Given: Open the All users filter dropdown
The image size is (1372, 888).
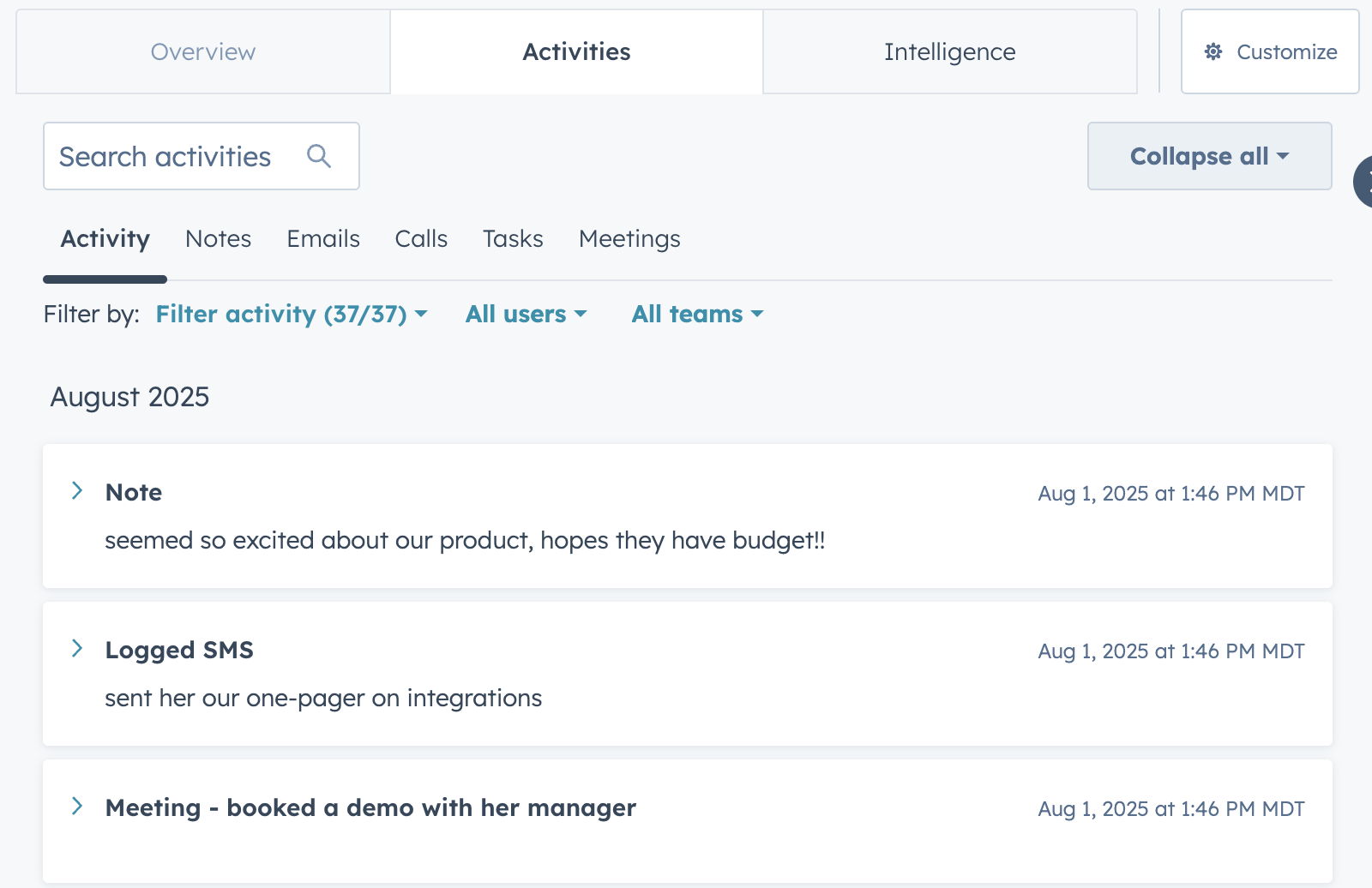Looking at the screenshot, I should pyautogui.click(x=526, y=315).
